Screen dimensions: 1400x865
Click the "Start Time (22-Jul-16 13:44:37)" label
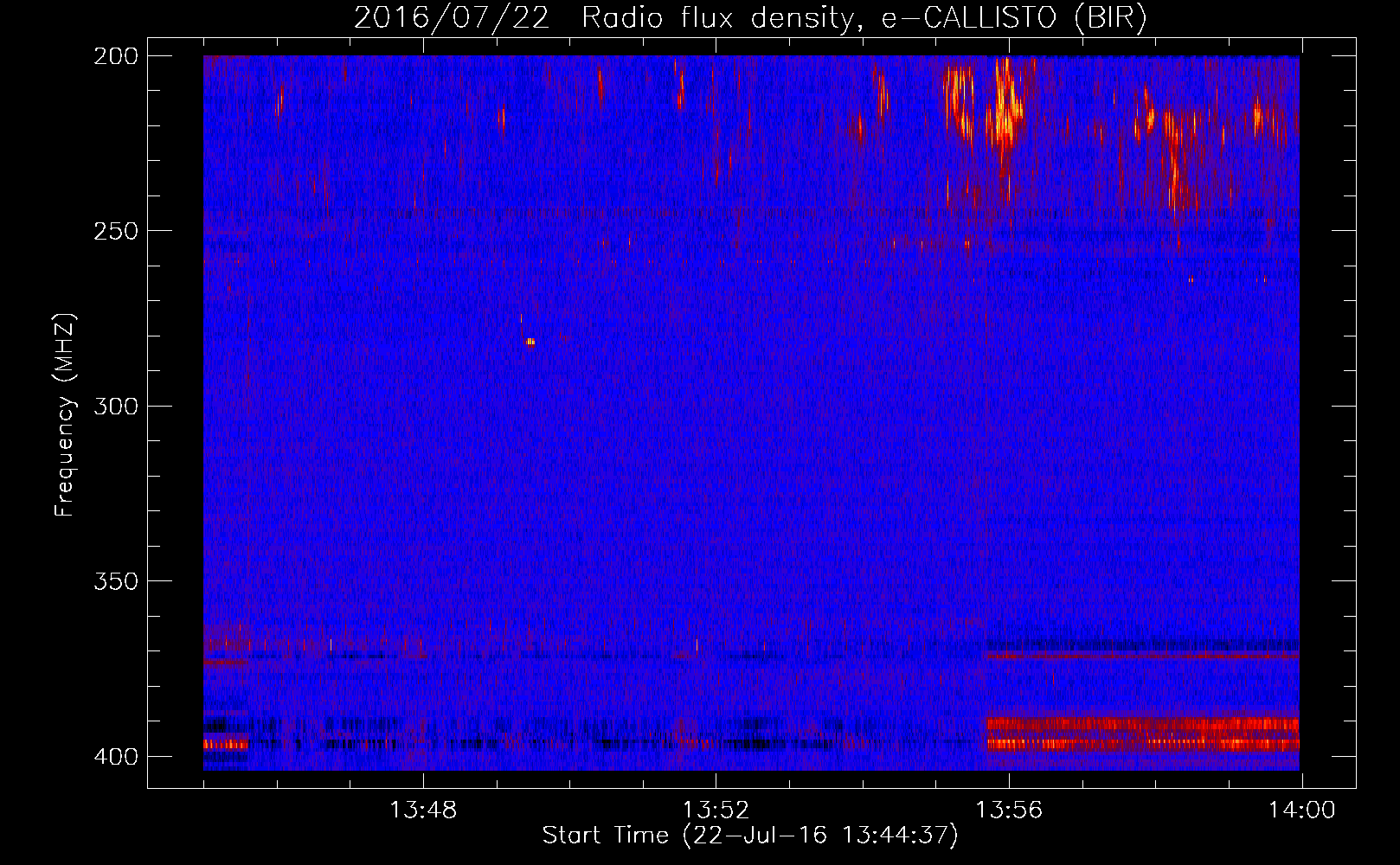tap(750, 836)
